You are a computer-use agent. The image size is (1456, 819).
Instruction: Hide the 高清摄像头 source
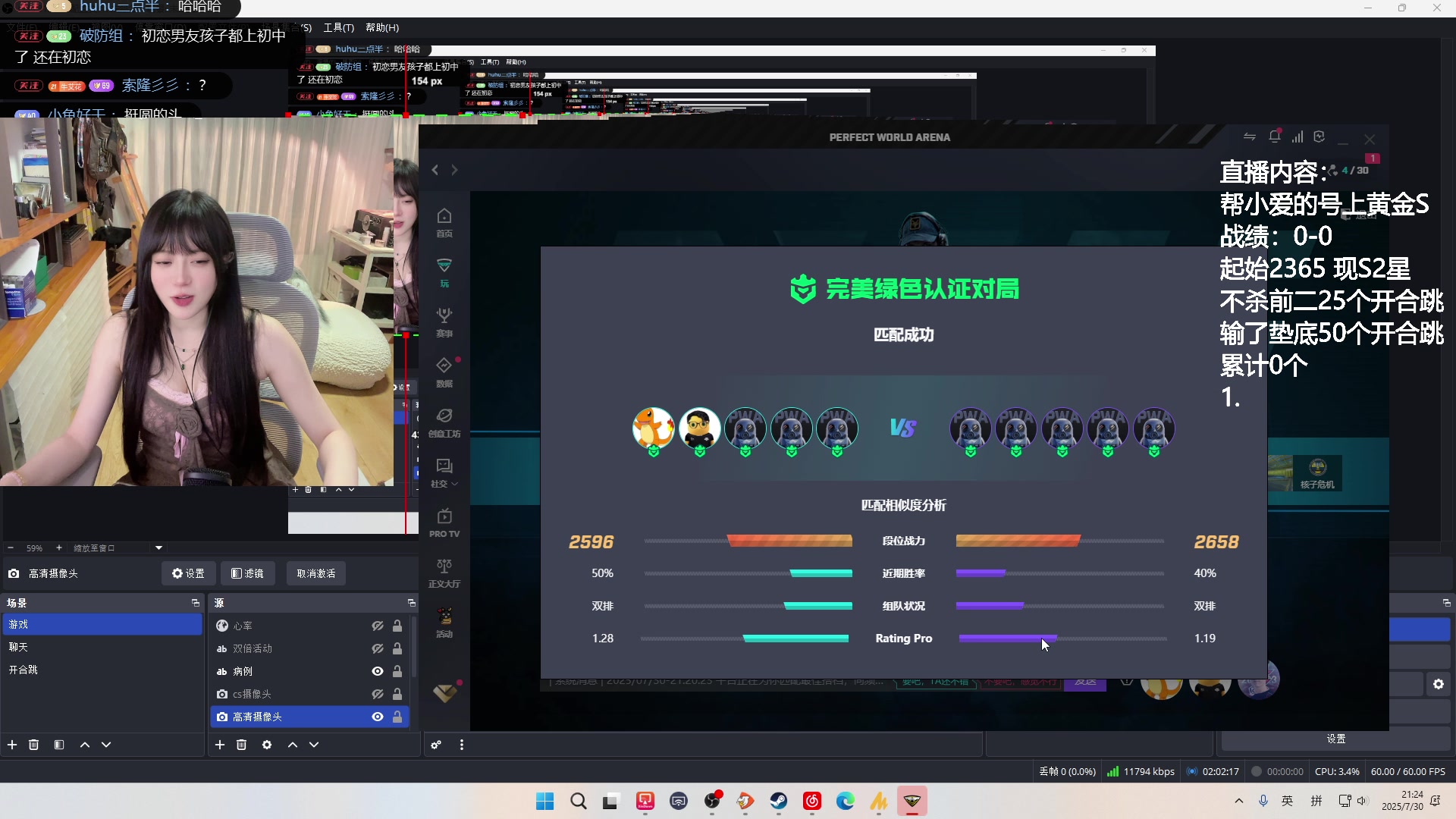pyautogui.click(x=378, y=717)
